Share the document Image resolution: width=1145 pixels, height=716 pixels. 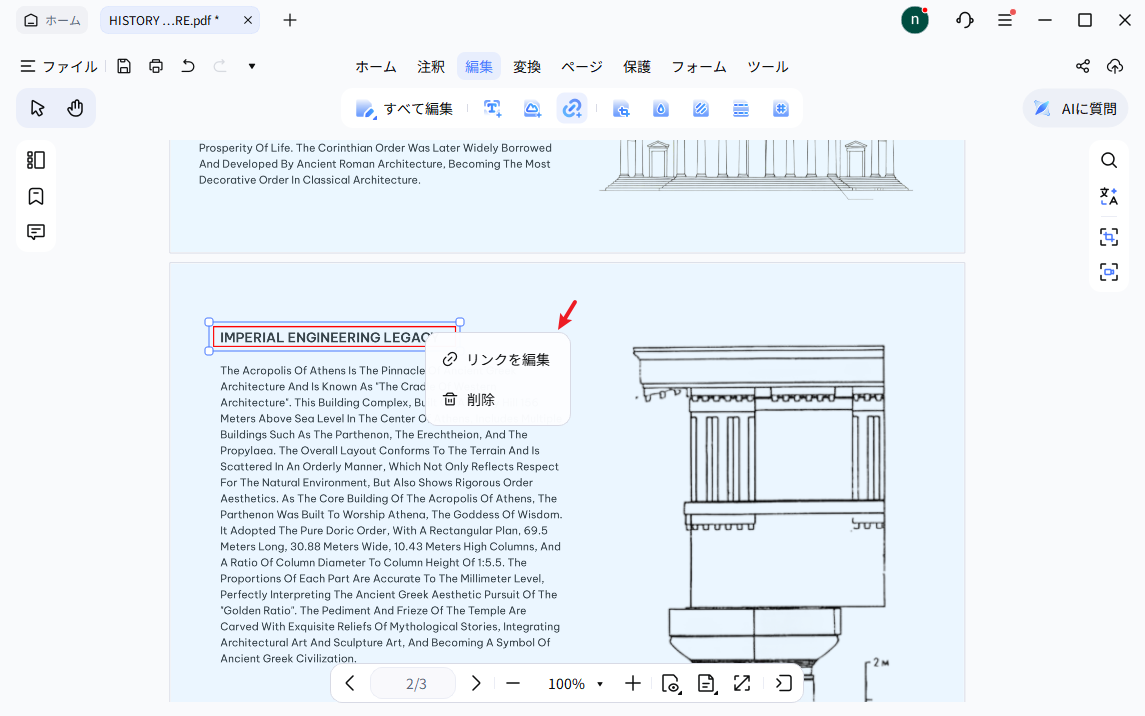[x=1083, y=66]
